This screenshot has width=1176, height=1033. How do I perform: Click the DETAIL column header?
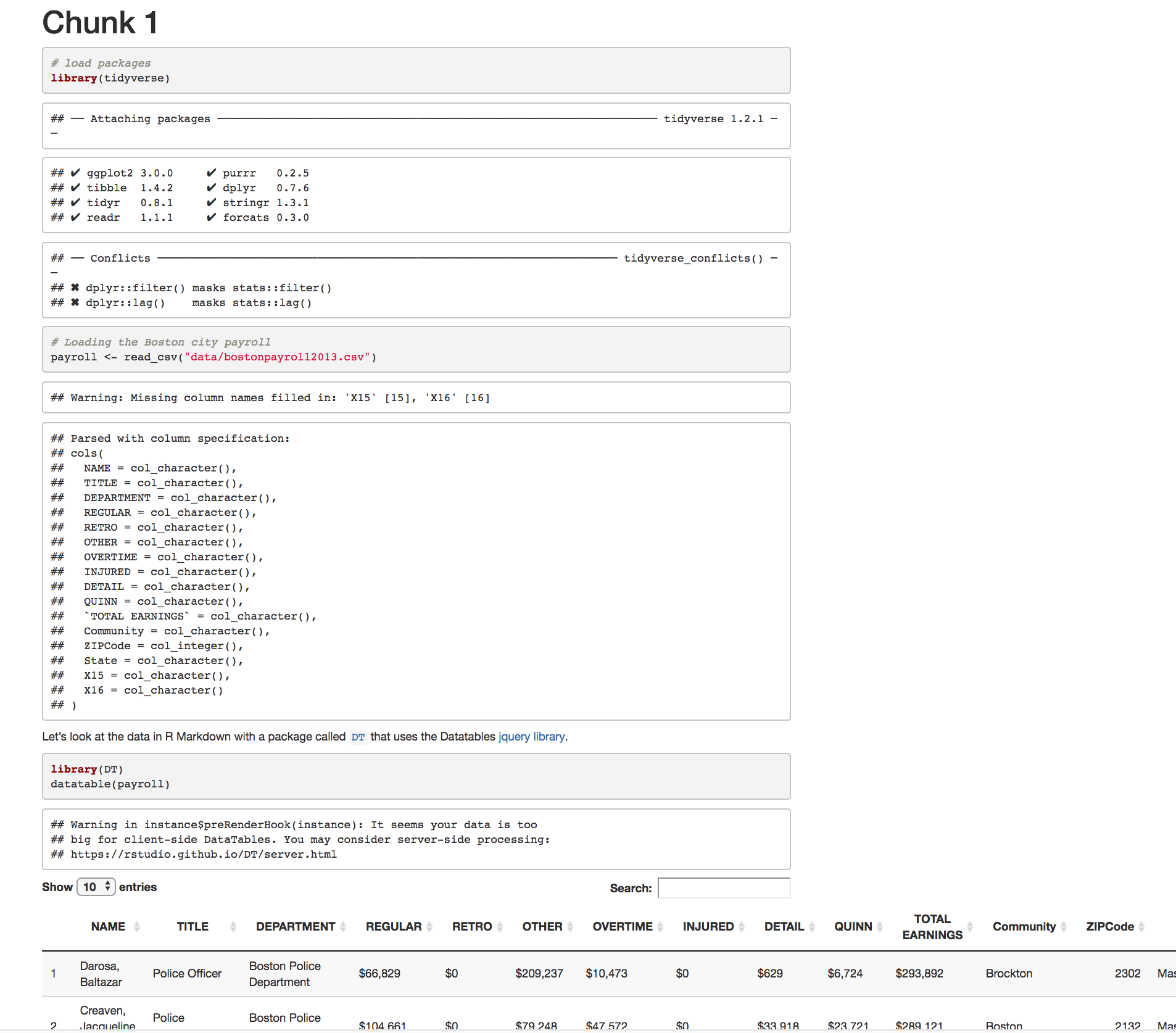tap(784, 927)
